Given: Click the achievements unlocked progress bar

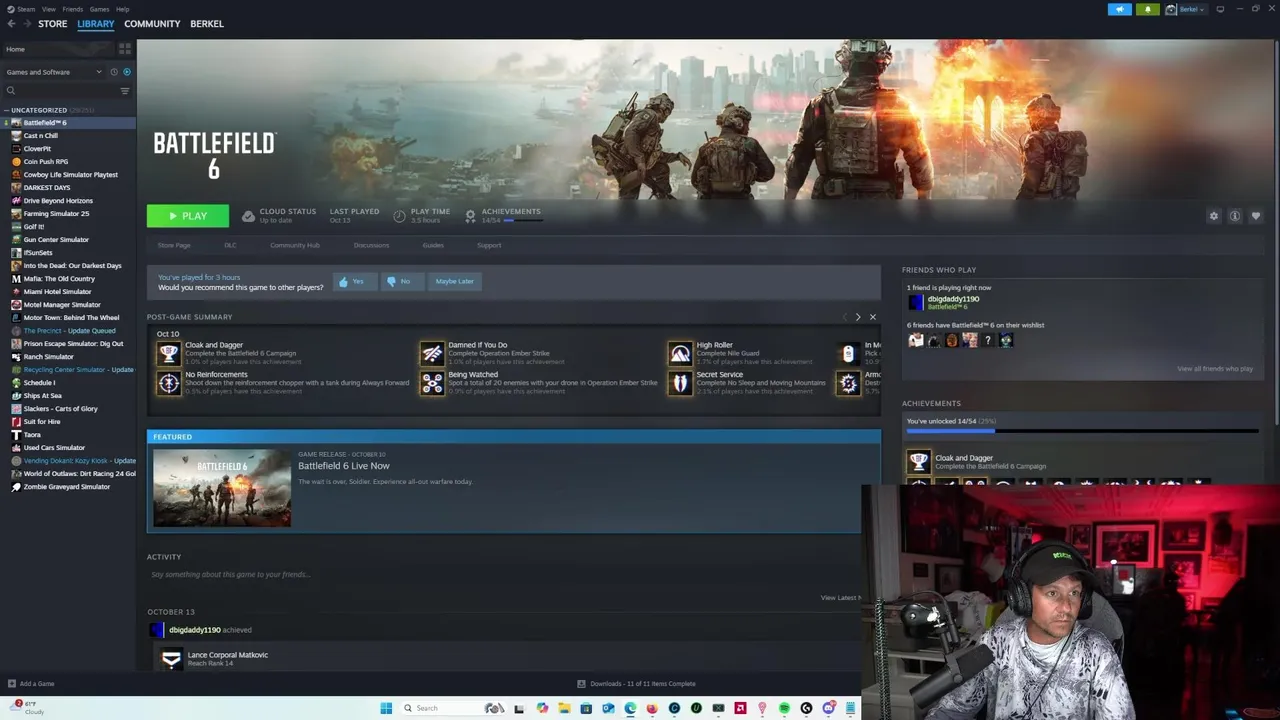Looking at the screenshot, I should [x=1082, y=431].
